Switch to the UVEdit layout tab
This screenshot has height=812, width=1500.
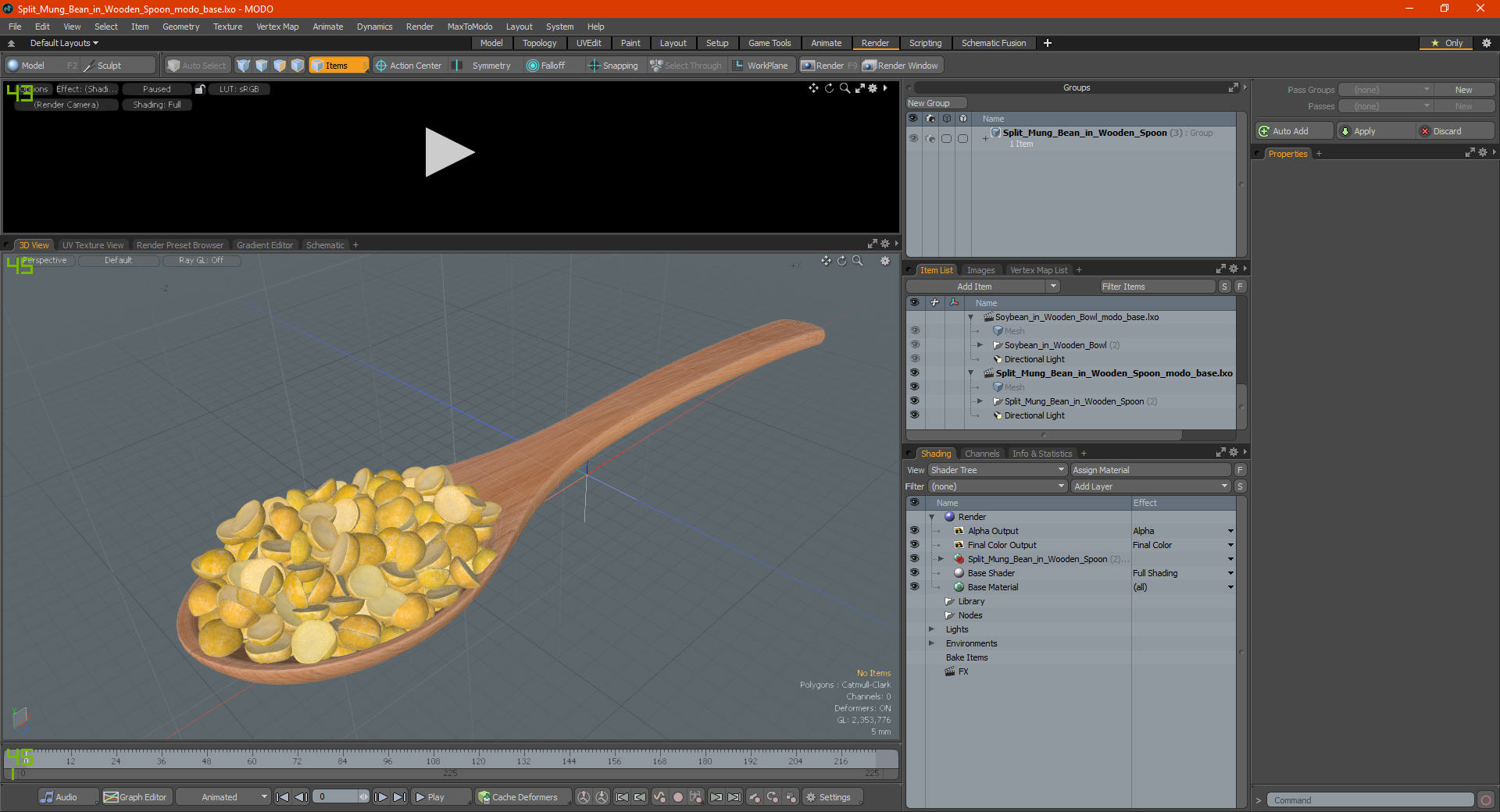click(x=588, y=43)
